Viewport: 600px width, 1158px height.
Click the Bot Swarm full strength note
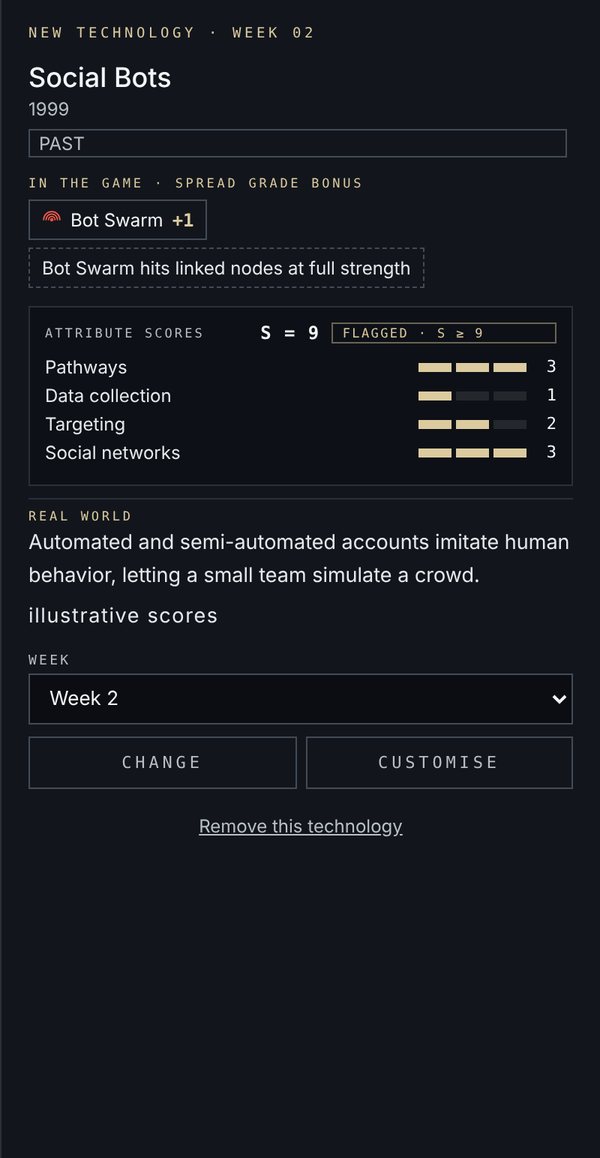(x=226, y=268)
